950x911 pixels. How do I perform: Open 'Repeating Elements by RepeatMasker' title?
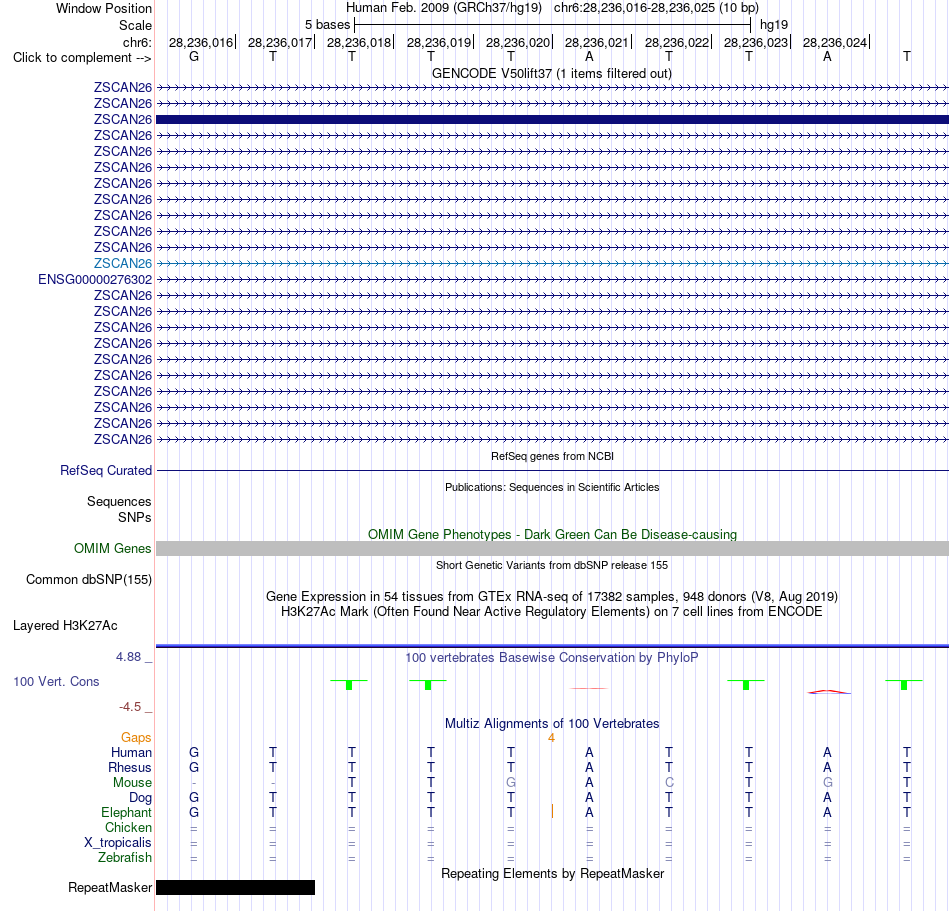point(552,873)
